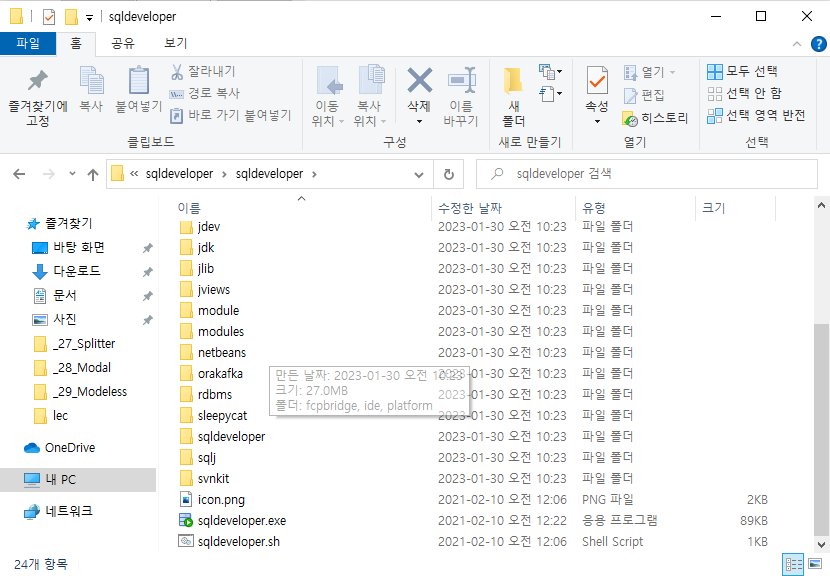
Task: Click the scroll up arrow of file list
Action: [x=821, y=205]
